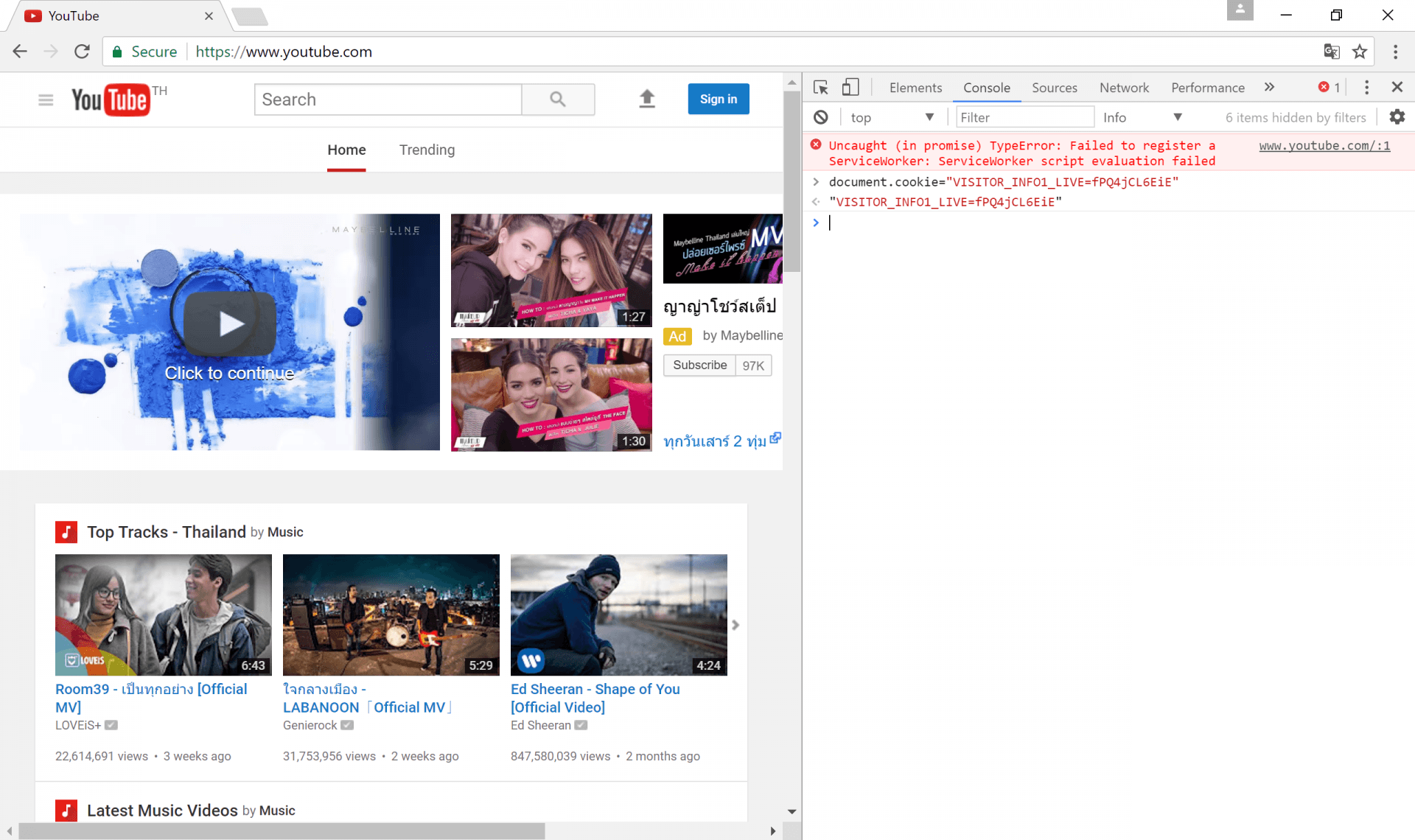This screenshot has width=1415, height=840.
Task: Click the browser forward arrow
Action: [51, 52]
